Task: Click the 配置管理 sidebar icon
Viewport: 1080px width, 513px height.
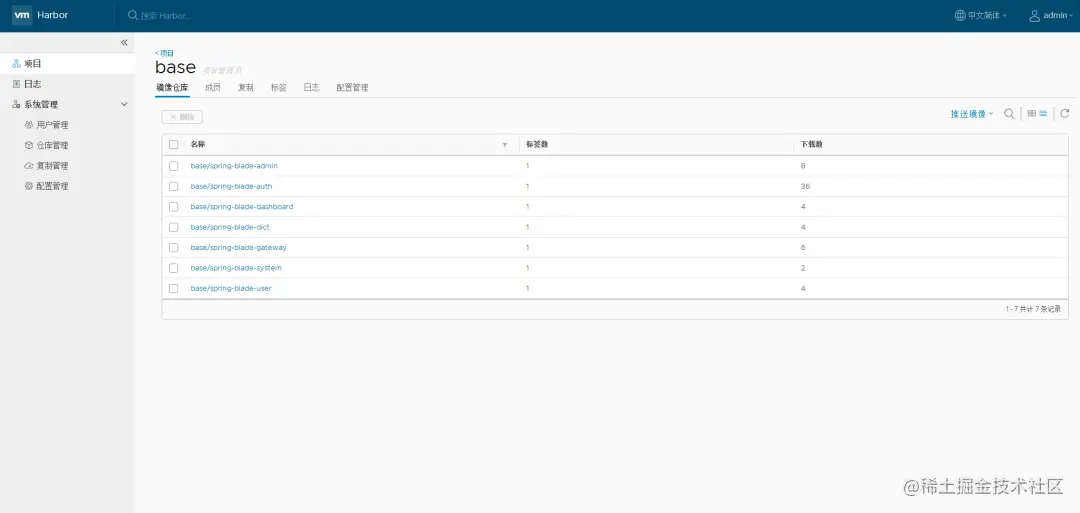Action: click(x=29, y=186)
